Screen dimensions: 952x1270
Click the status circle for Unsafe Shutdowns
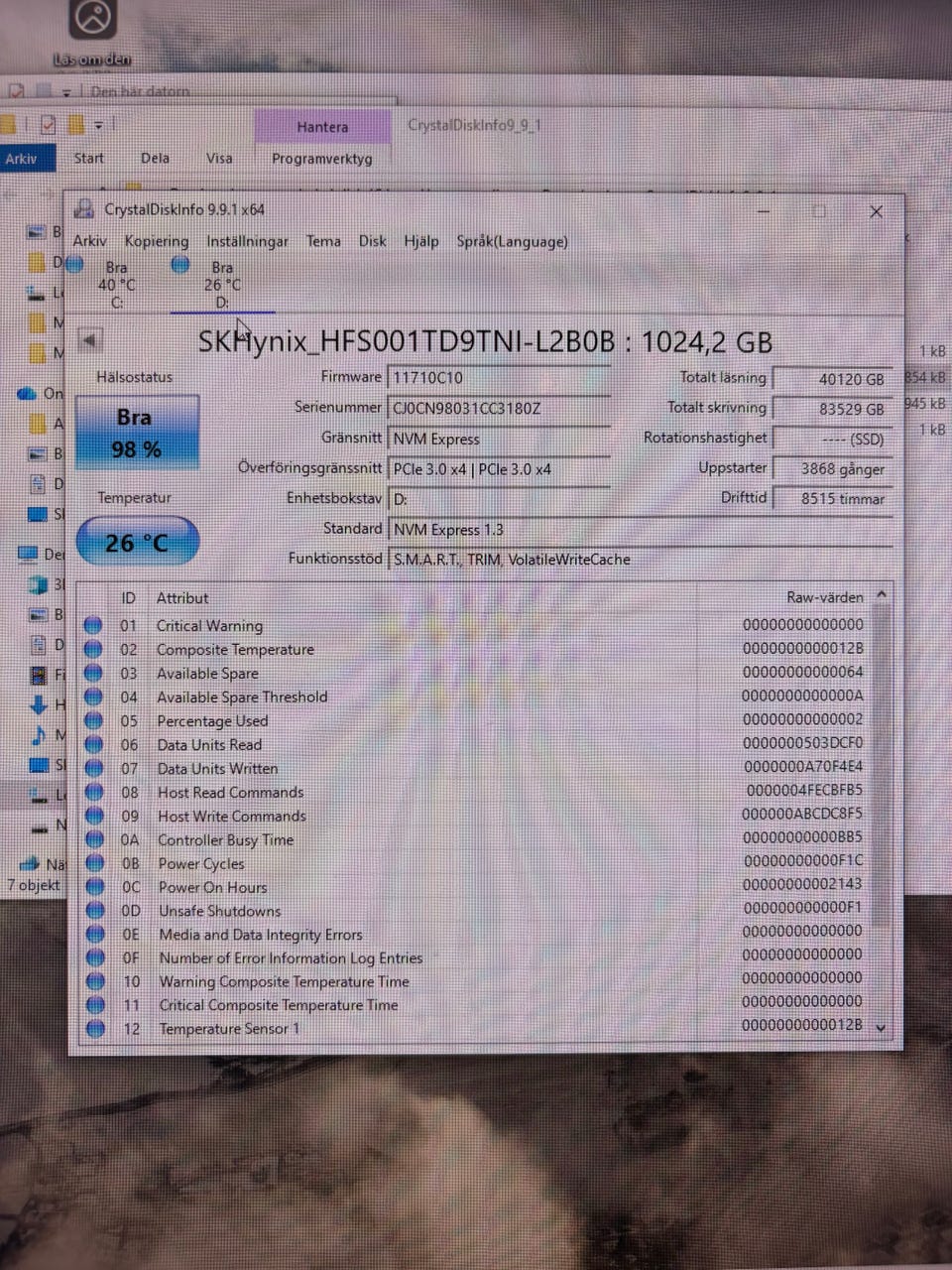(x=94, y=911)
